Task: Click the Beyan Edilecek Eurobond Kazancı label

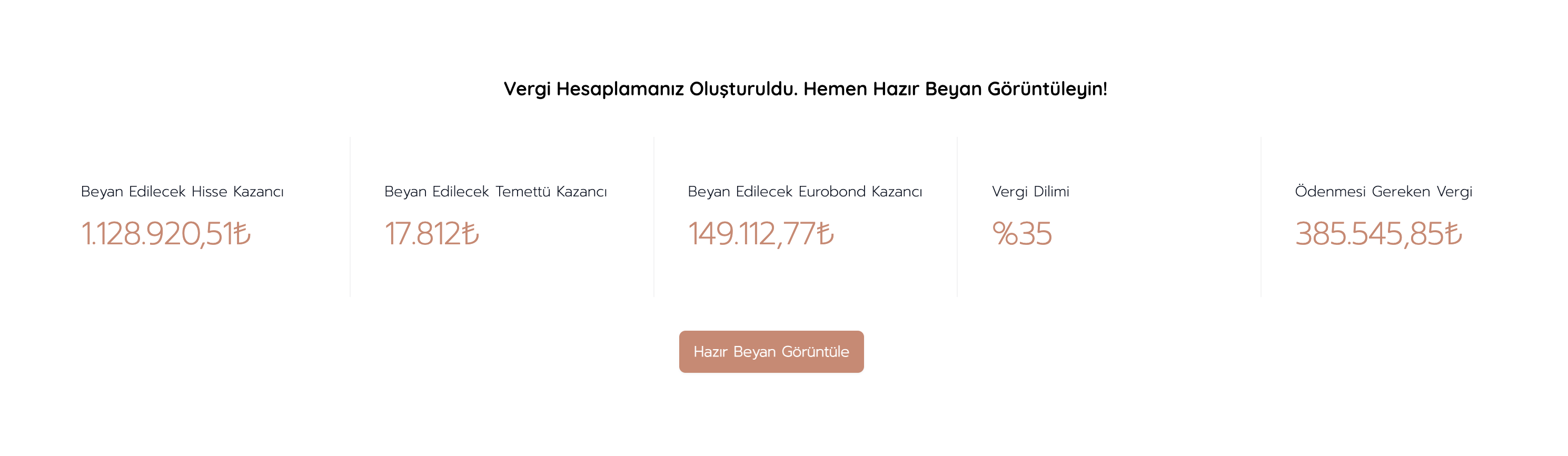Action: tap(805, 192)
